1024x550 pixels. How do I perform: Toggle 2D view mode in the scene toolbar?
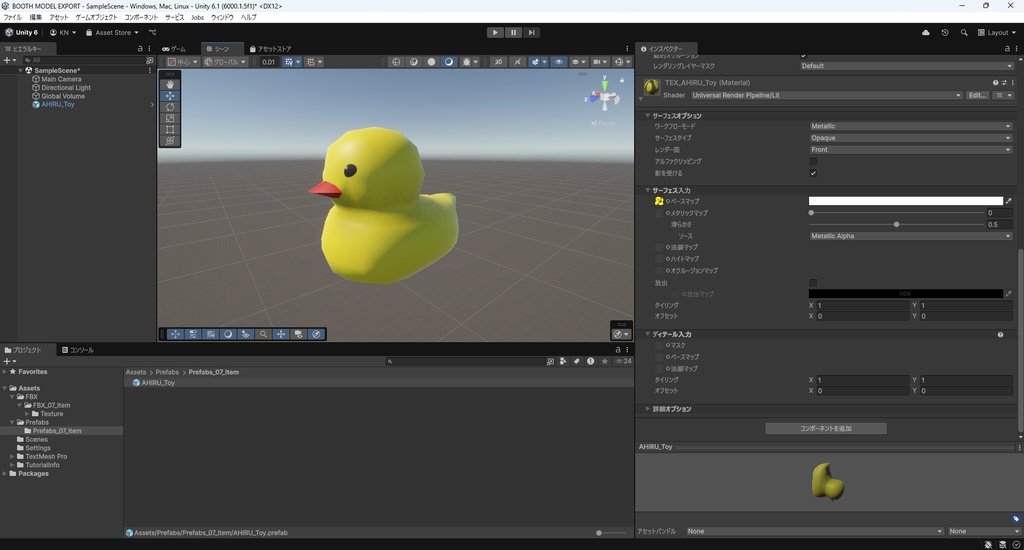tap(498, 62)
